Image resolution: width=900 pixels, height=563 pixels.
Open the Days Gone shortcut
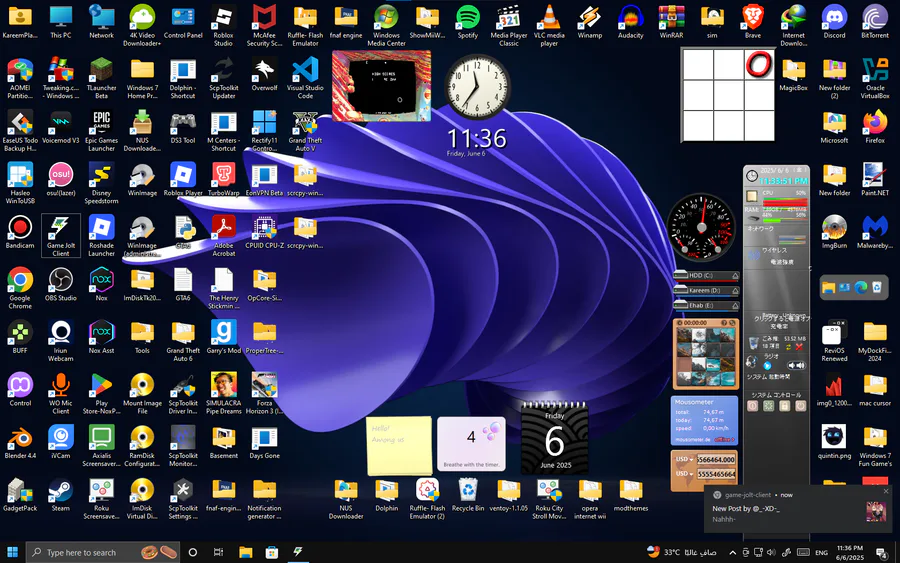[264, 442]
